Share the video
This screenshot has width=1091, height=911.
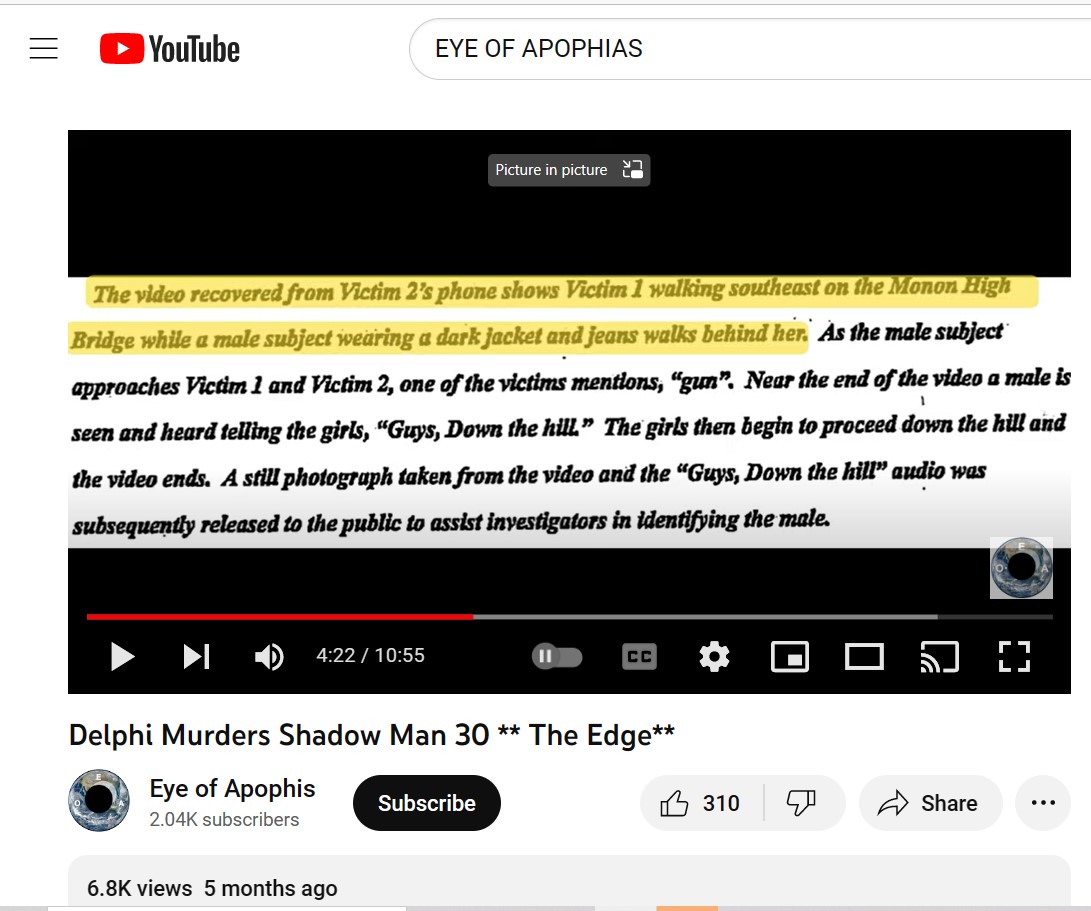pyautogui.click(x=930, y=802)
